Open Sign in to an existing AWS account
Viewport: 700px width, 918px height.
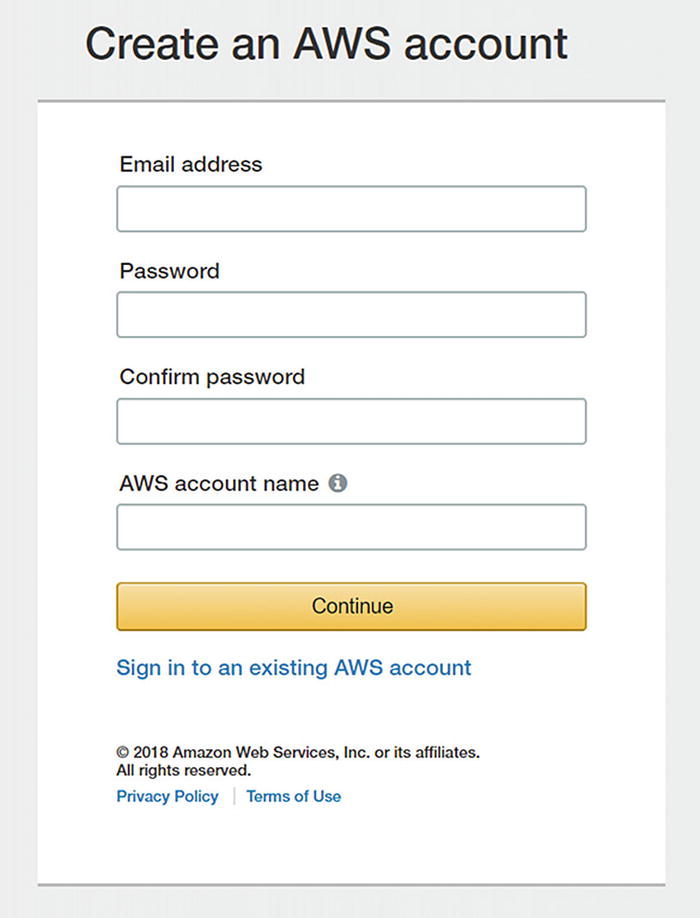(x=294, y=667)
